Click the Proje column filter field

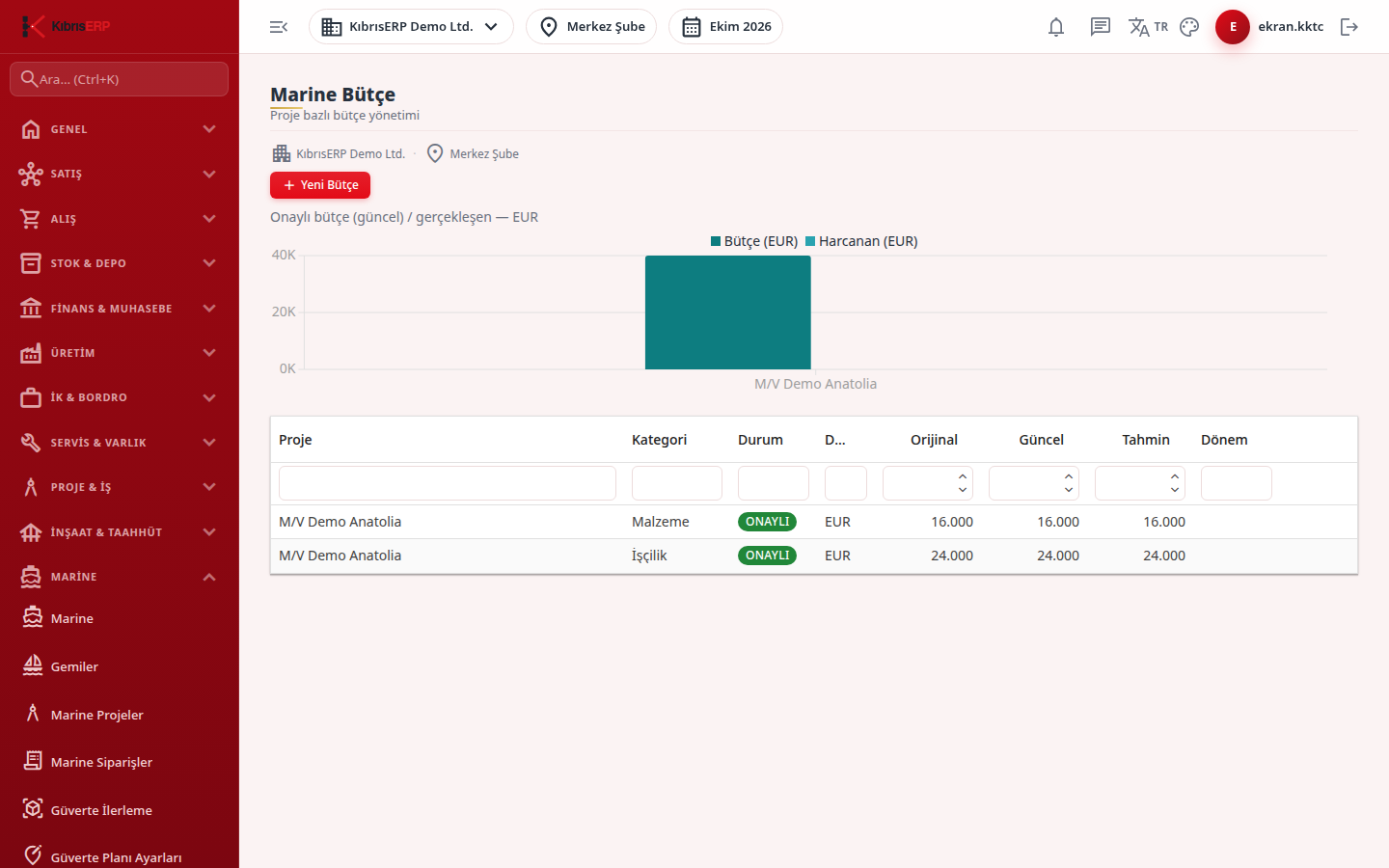(x=448, y=483)
